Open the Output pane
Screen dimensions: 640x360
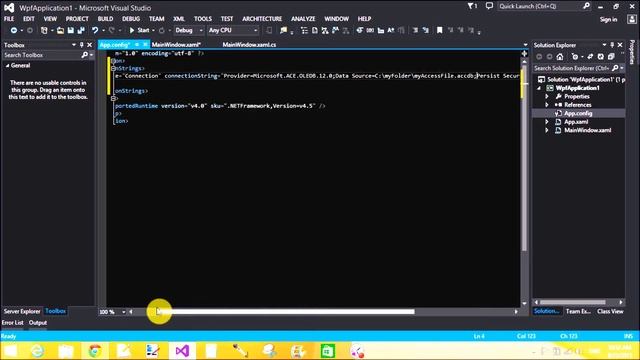tap(38, 323)
